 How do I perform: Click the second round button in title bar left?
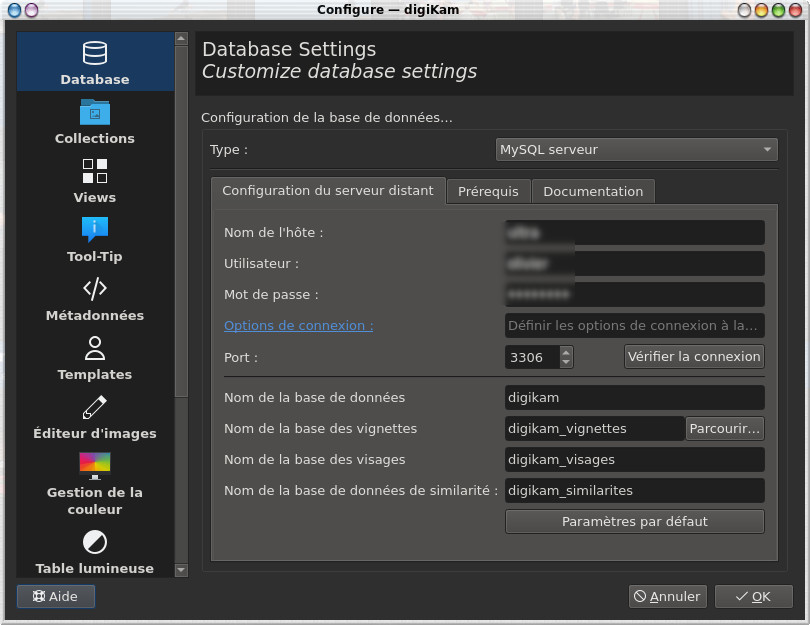(32, 10)
